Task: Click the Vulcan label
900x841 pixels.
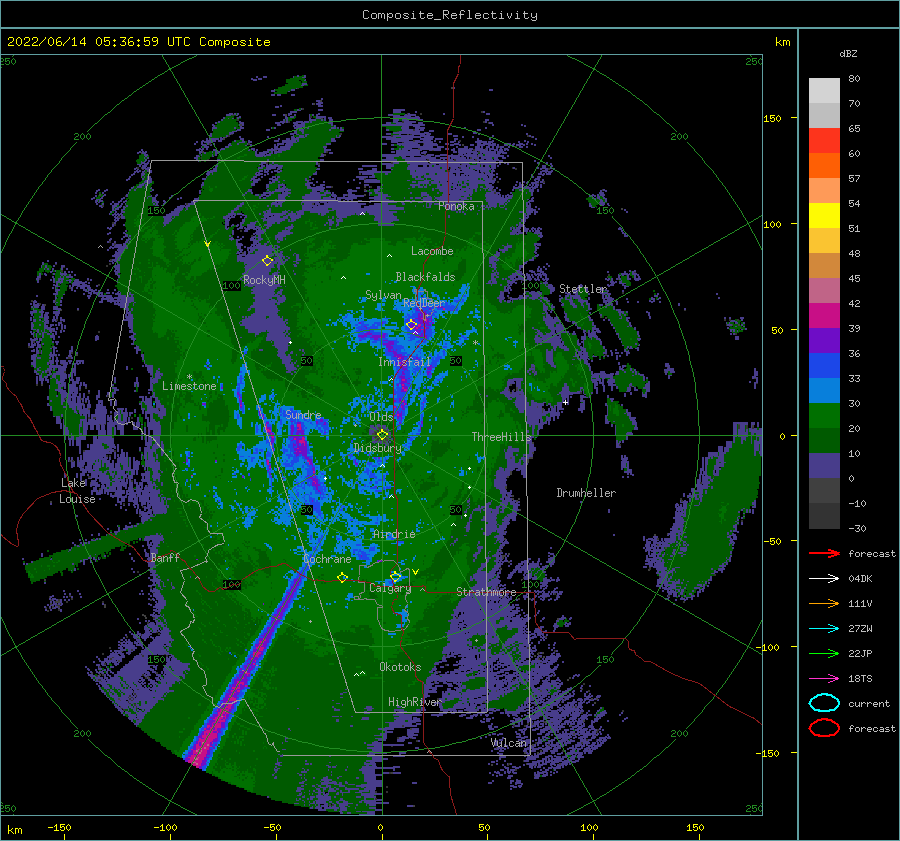Action: click(509, 743)
